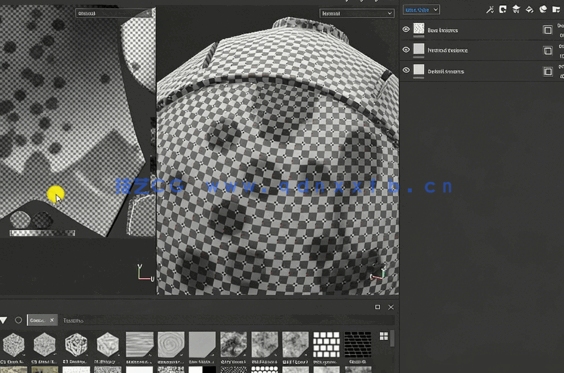This screenshot has width=564, height=373.
Task: Pick the first hexagonal material thumbnail in shelf
Action: [x=14, y=345]
